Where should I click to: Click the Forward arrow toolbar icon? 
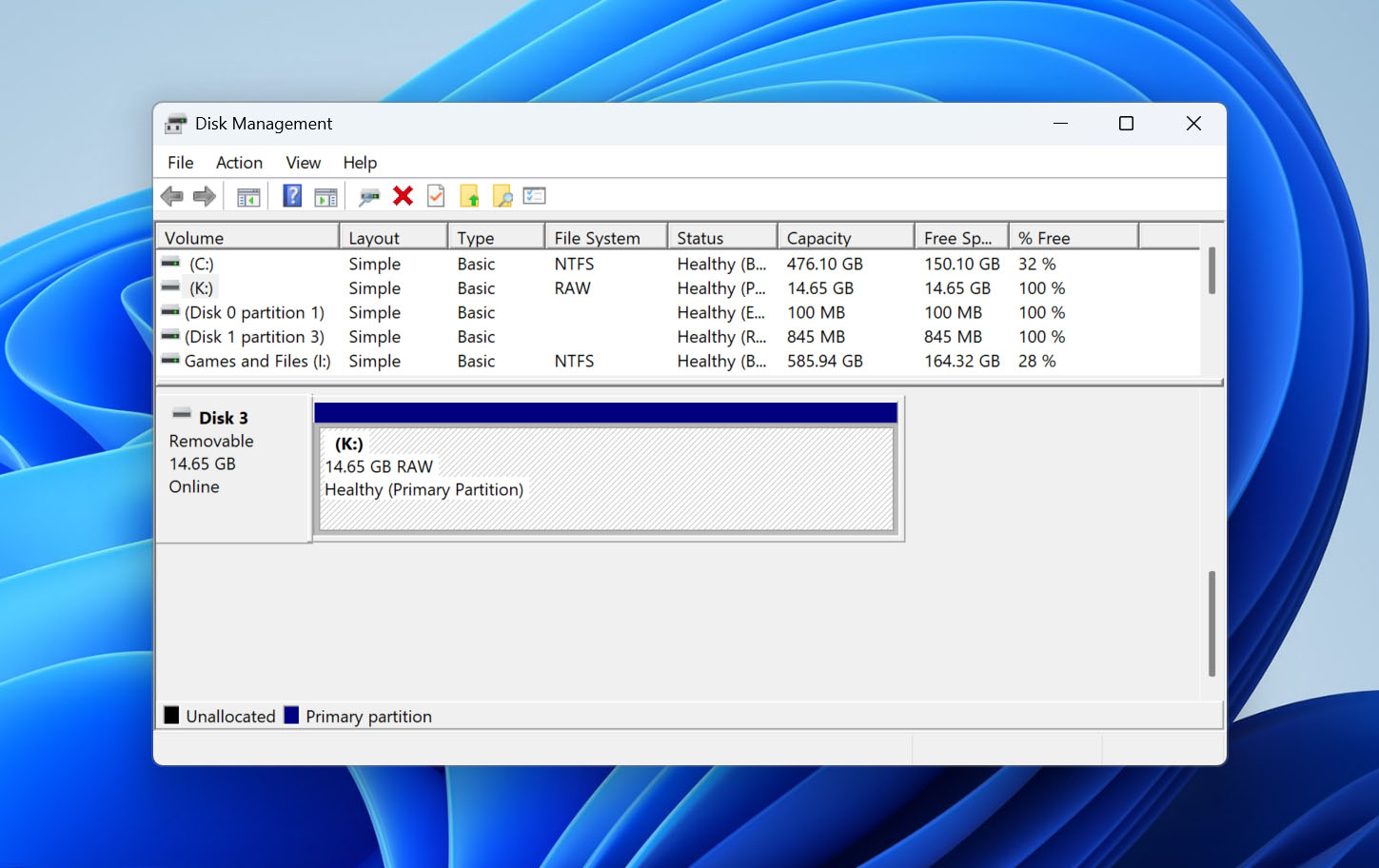204,197
